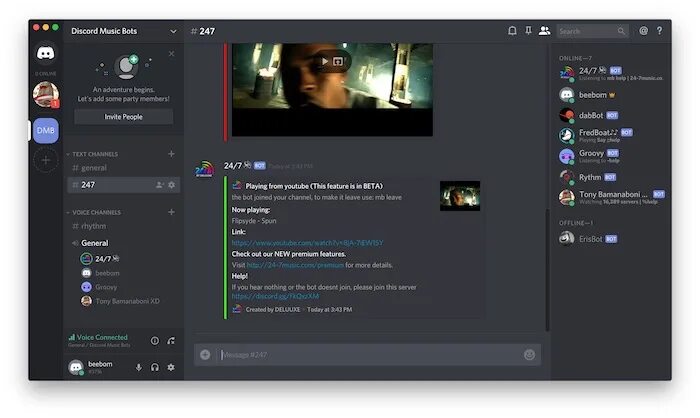Show pinned messages
The width and height of the screenshot is (700, 418).
pyautogui.click(x=528, y=31)
